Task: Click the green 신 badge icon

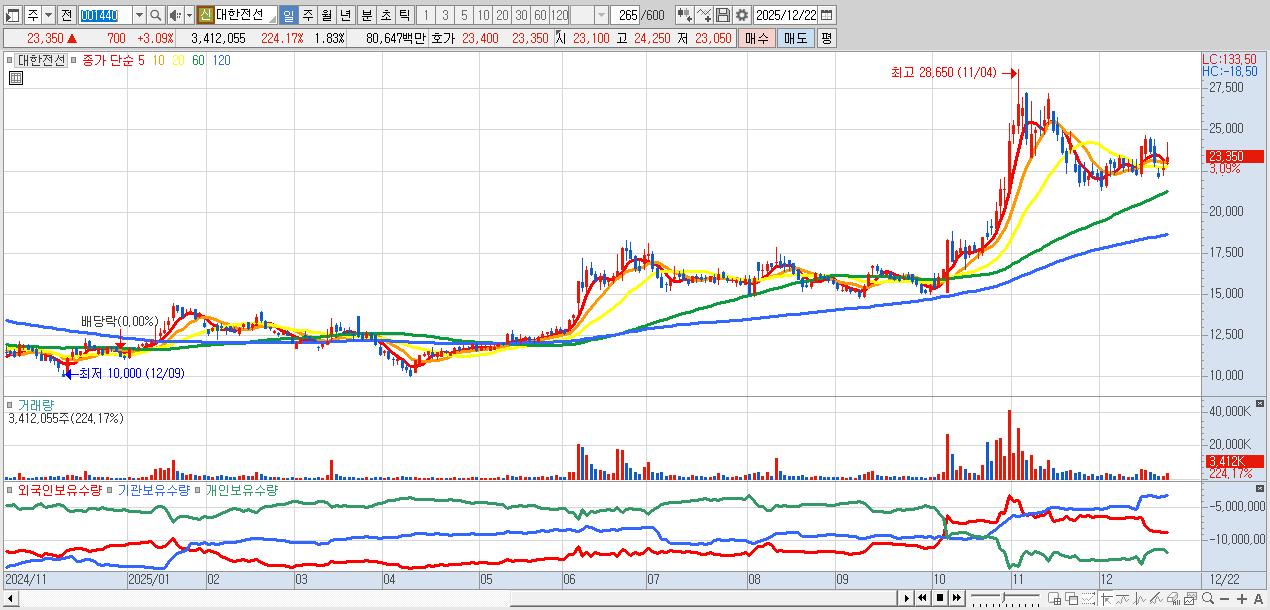Action: (x=205, y=15)
